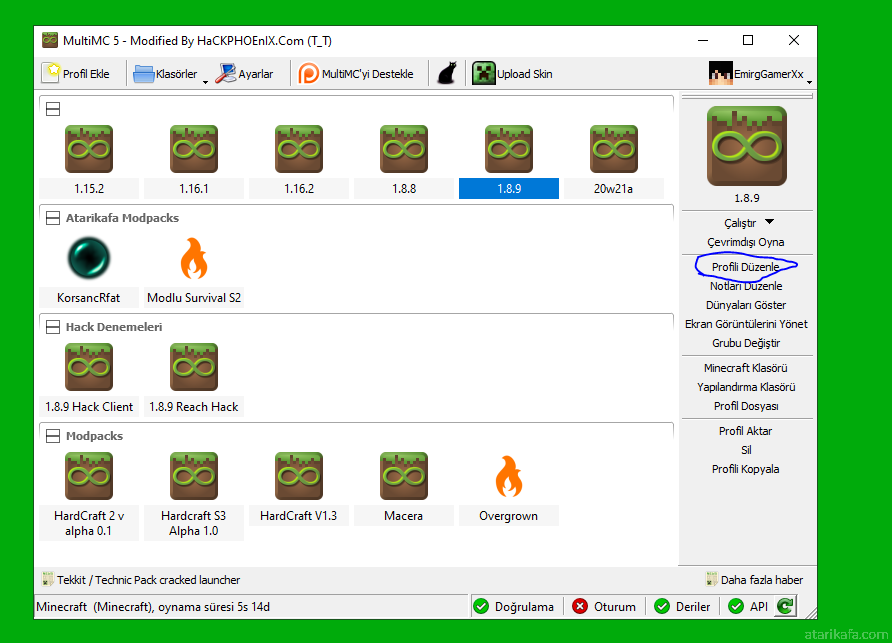892x643 pixels.
Task: Click the Doğrulama status indicator
Action: pos(514,607)
